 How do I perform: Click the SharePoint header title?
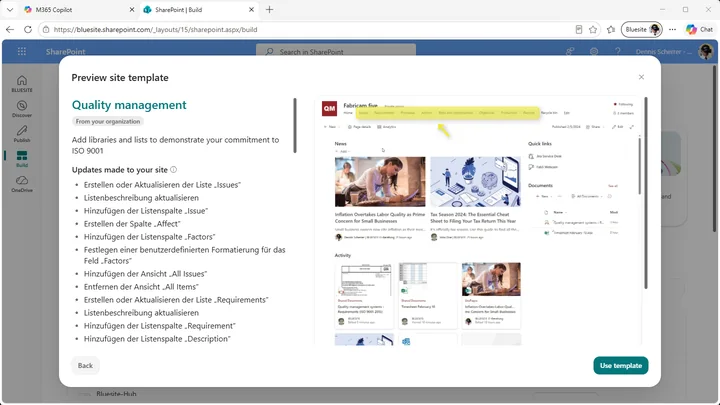65,51
